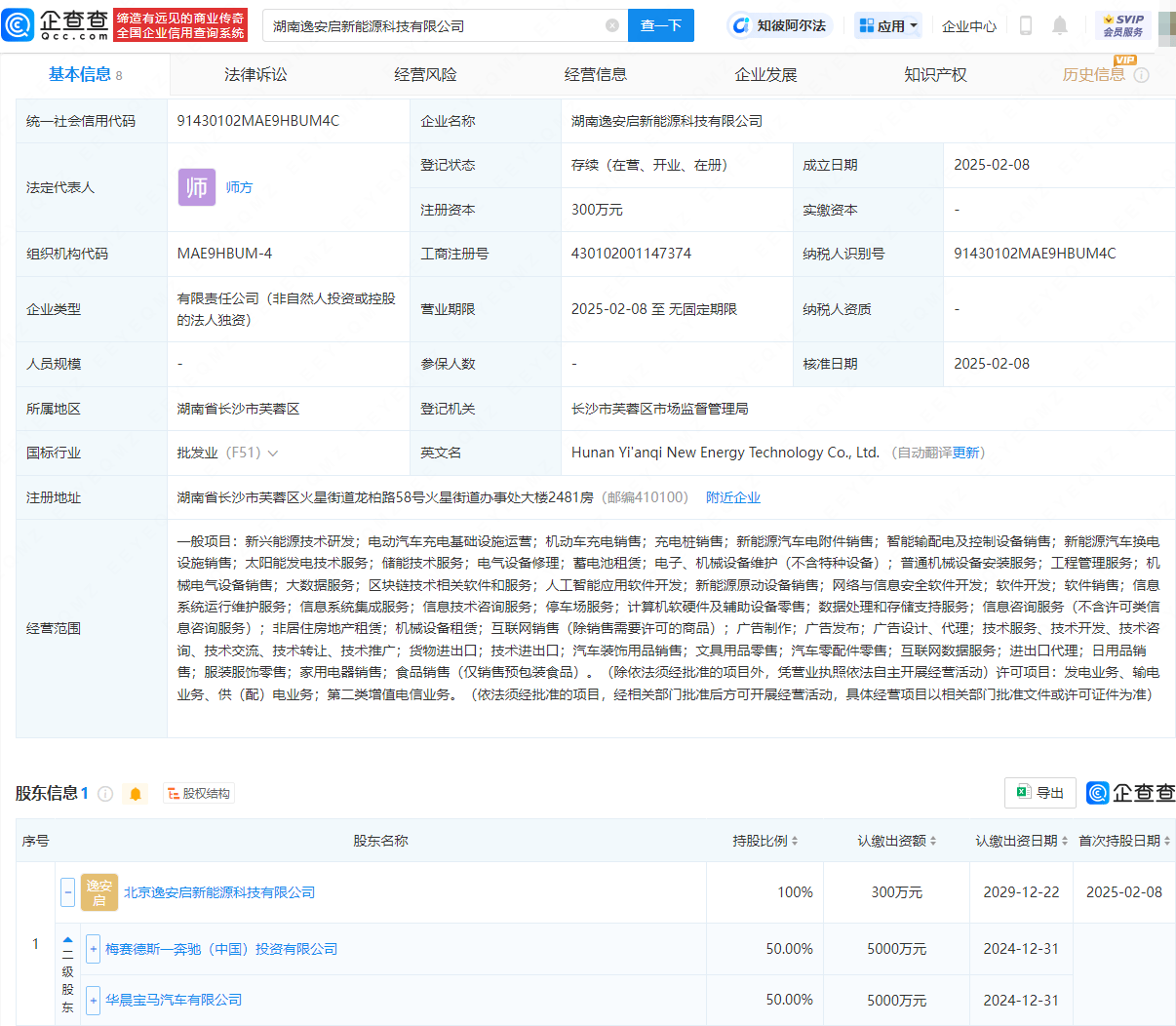The width and height of the screenshot is (1176, 1026).
Task: Subscribe to shareholder alerts with bell icon
Action: click(136, 794)
